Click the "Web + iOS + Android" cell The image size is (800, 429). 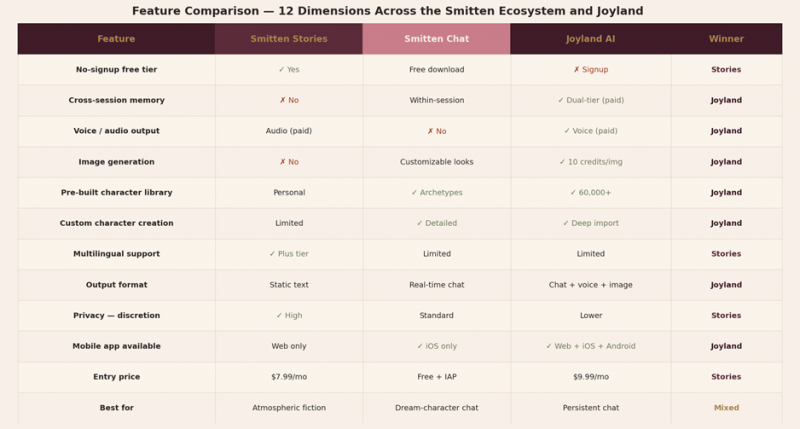[590, 347]
